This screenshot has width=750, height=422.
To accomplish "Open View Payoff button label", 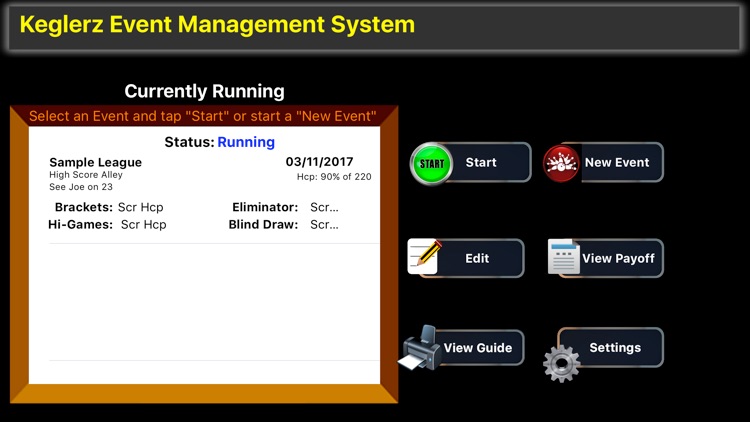I will pos(618,258).
